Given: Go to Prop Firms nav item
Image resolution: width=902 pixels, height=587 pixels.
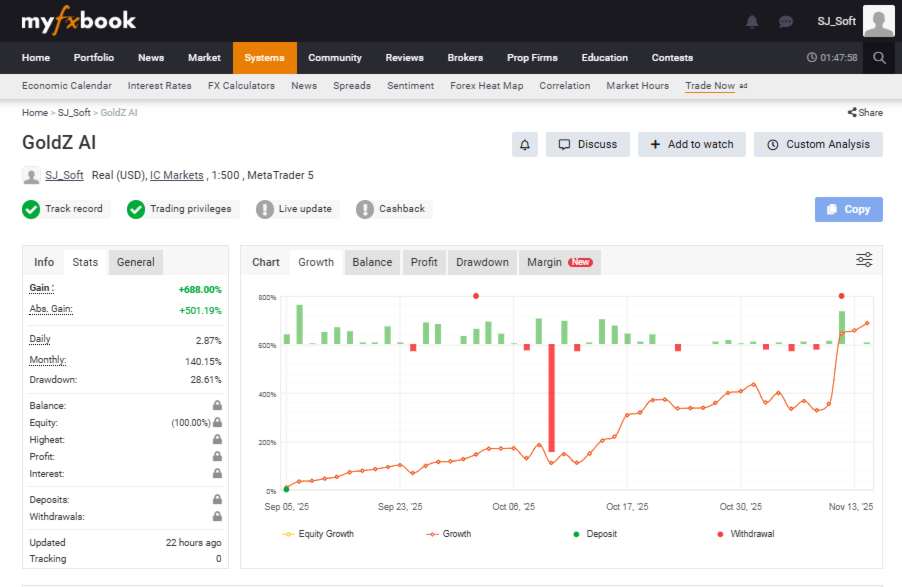Looking at the screenshot, I should click(x=532, y=58).
